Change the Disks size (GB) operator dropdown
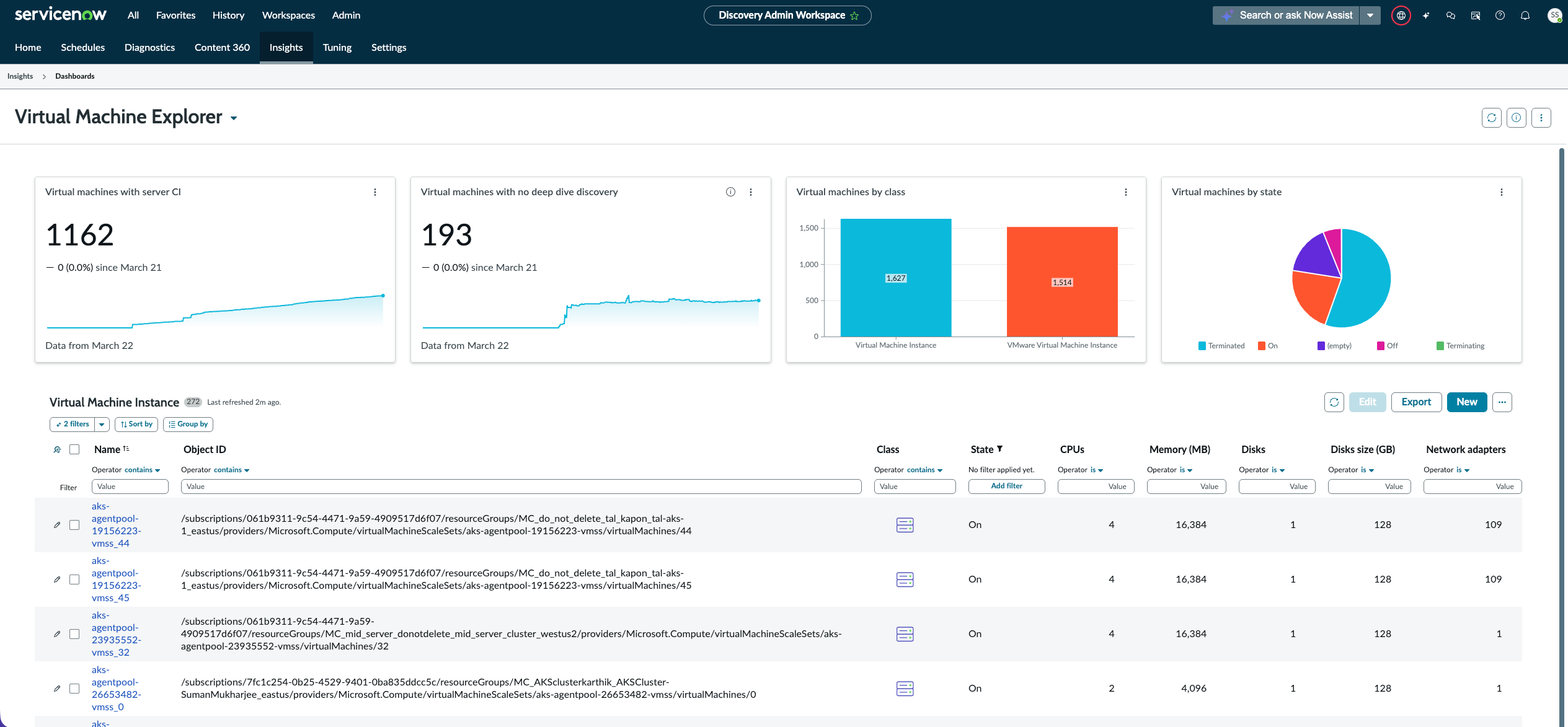Image resolution: width=1568 pixels, height=727 pixels. [x=1368, y=470]
